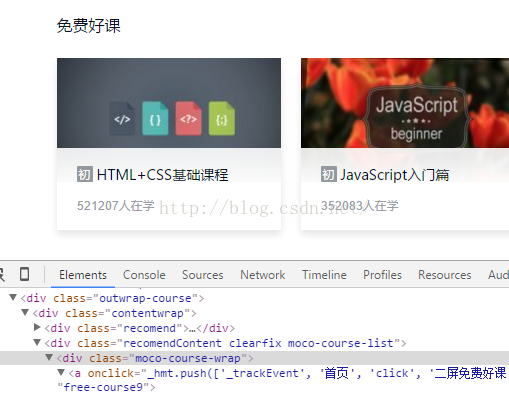Viewport: 509px width, 394px height.
Task: Click the level badge beside JavaScript入门篇
Action: tap(329, 174)
